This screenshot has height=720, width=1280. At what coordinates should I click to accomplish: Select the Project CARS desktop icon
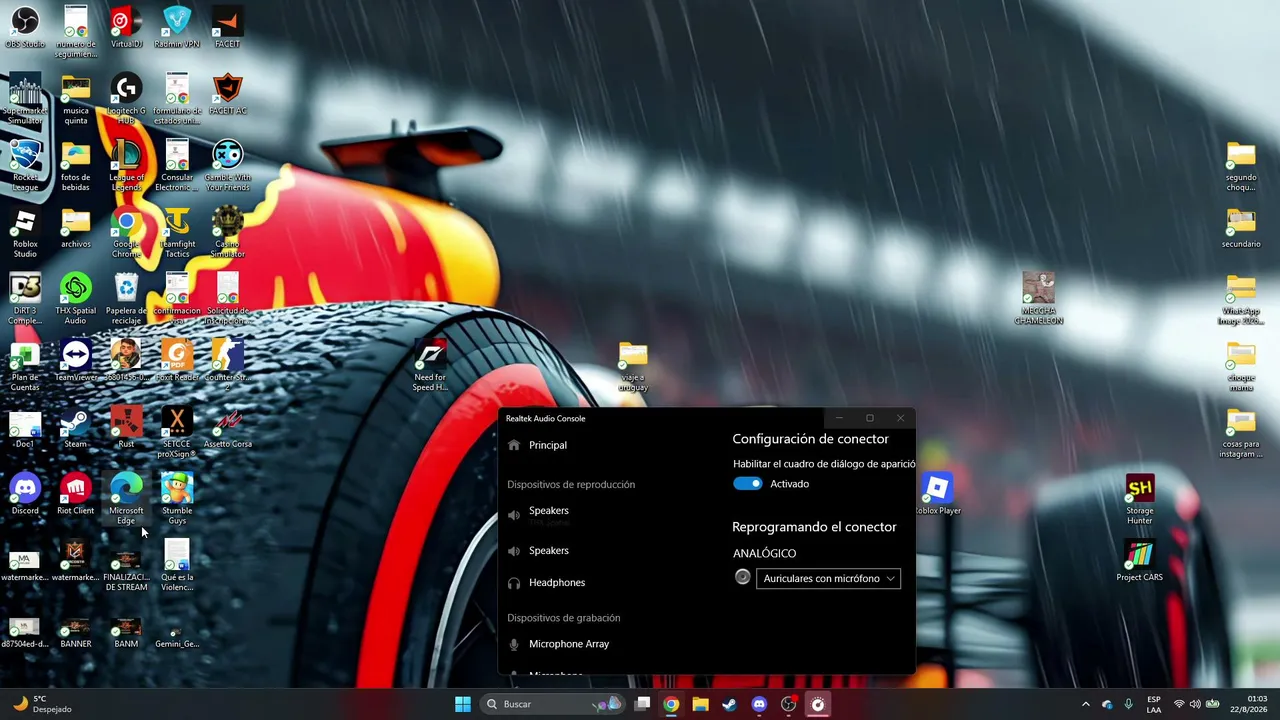coord(1140,561)
